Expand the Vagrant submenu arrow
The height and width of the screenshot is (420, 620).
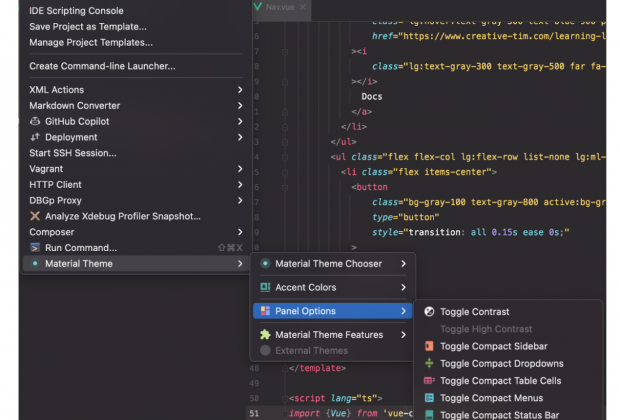[x=240, y=169]
